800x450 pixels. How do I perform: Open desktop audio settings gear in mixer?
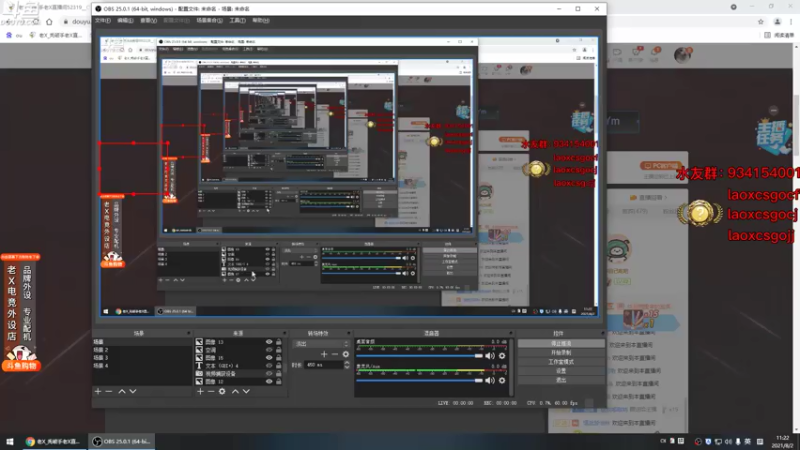502,356
